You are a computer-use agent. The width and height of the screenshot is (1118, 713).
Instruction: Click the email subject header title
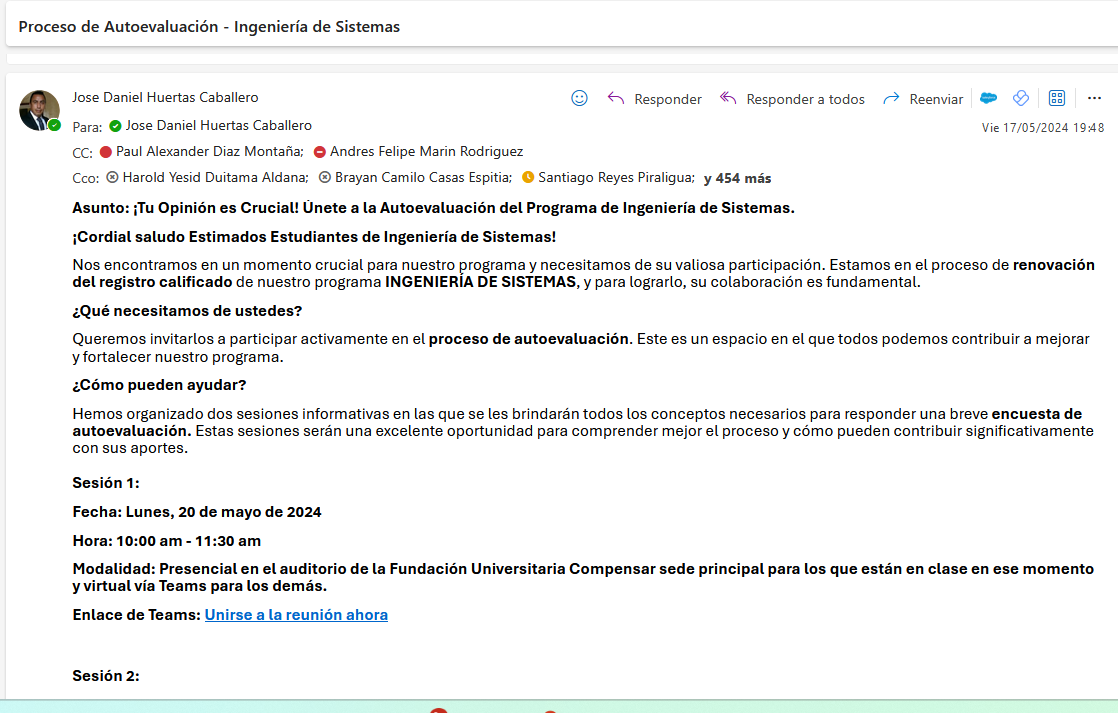click(x=209, y=26)
